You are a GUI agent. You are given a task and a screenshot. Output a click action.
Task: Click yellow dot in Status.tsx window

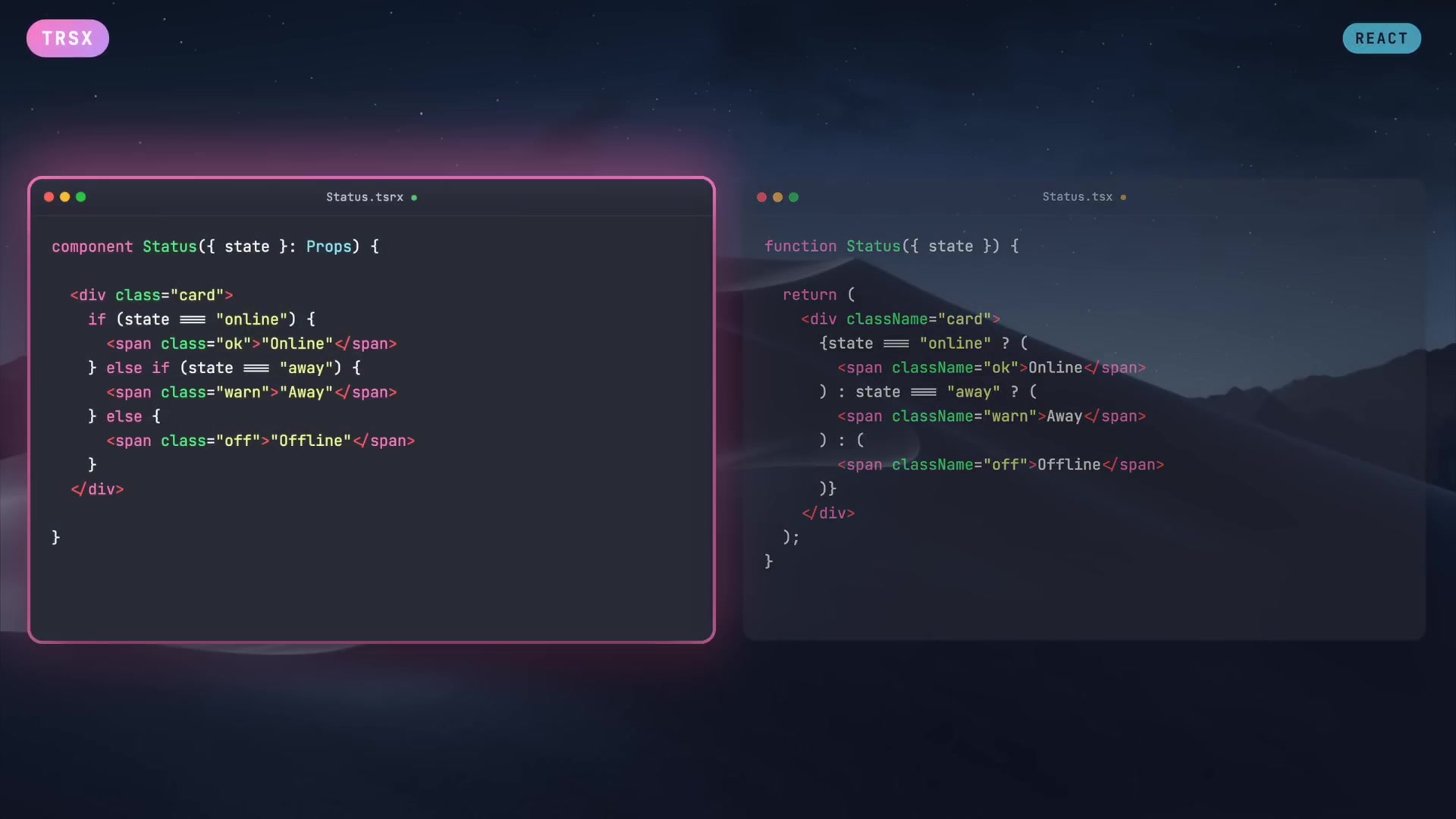777,197
